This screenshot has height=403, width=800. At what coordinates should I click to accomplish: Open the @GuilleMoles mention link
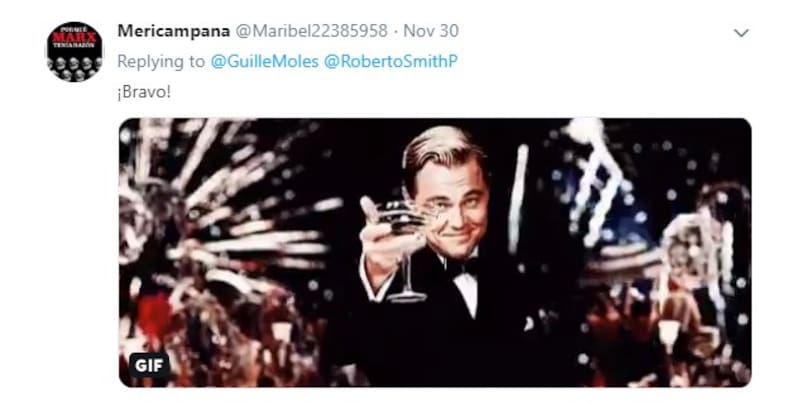pos(264,61)
